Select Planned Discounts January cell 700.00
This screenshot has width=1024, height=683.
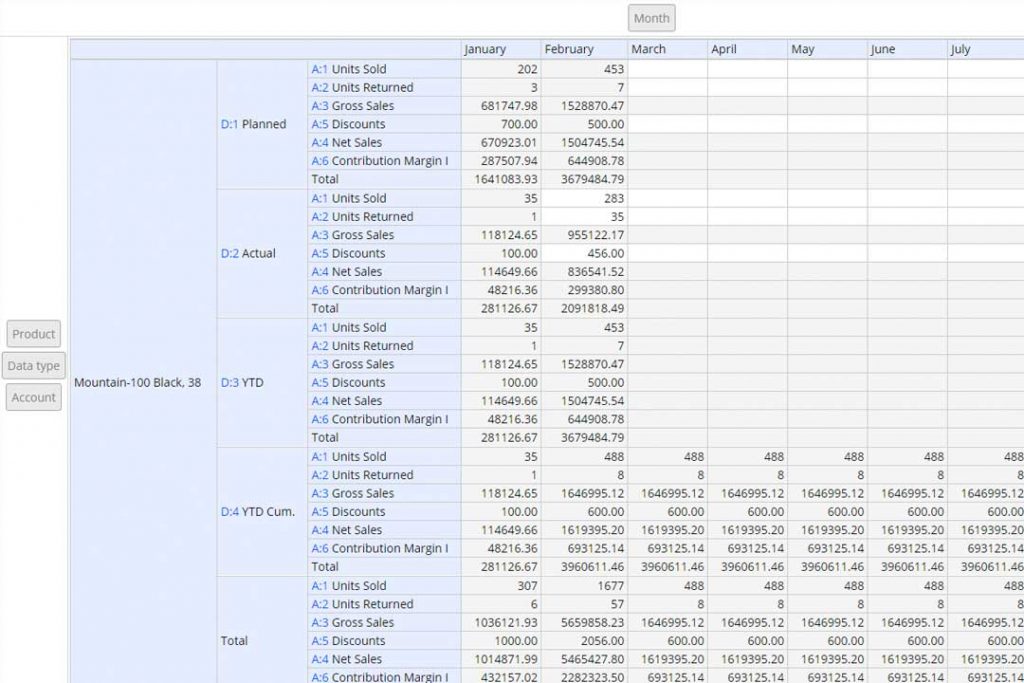pos(501,124)
